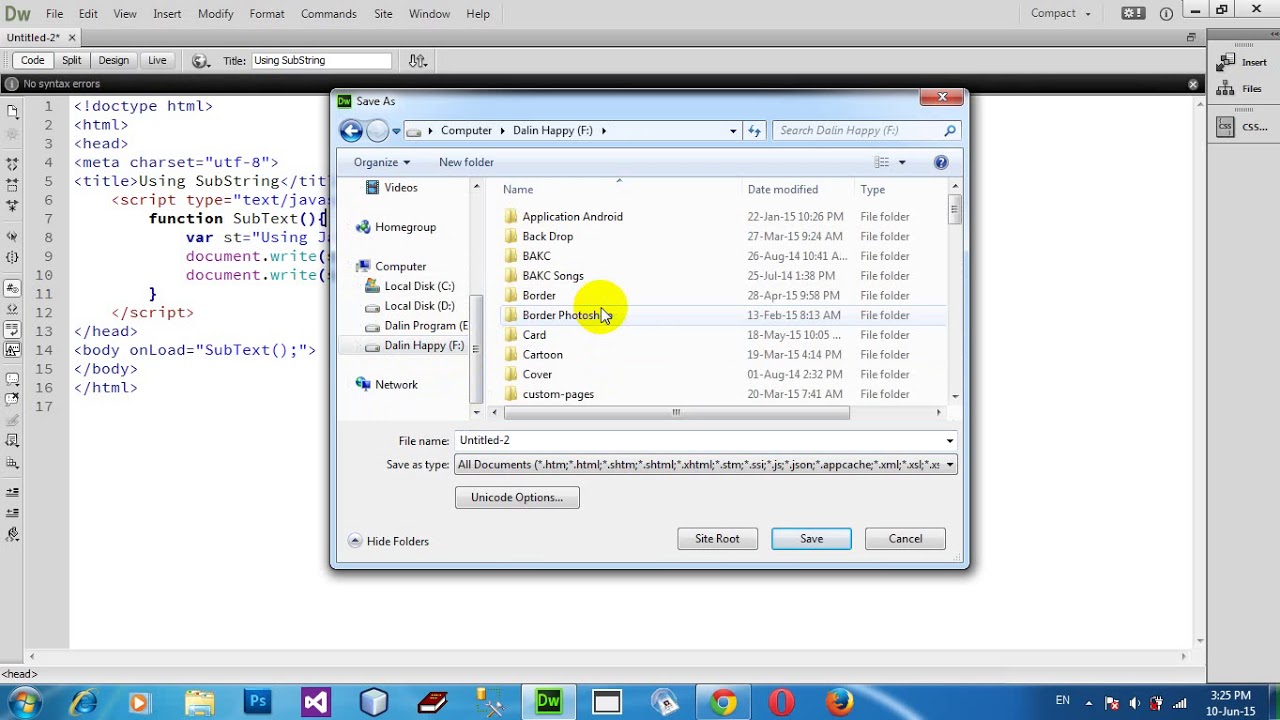The image size is (1280, 720).
Task: Open the Save as type dropdown
Action: point(949,465)
